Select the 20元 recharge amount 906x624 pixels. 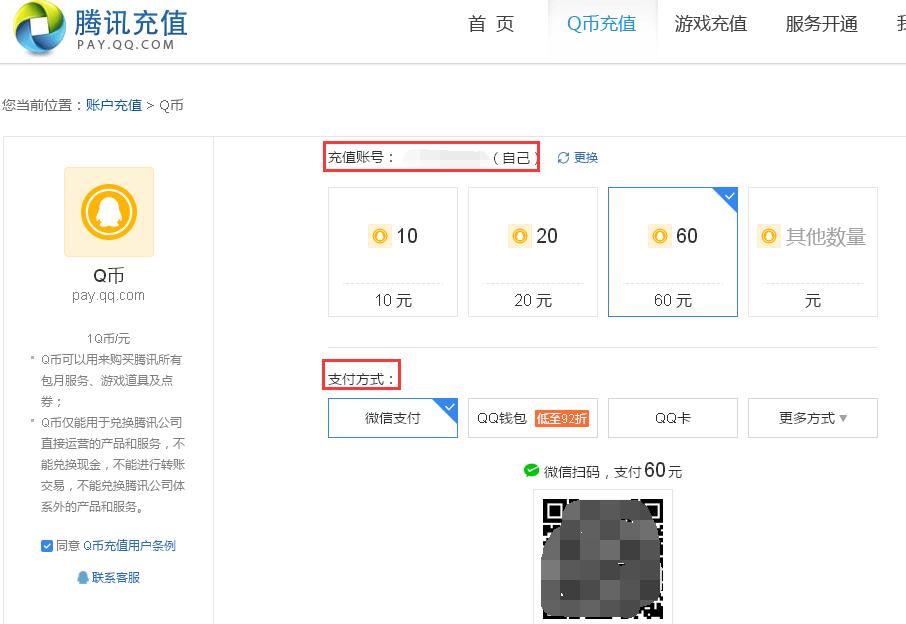coord(533,251)
